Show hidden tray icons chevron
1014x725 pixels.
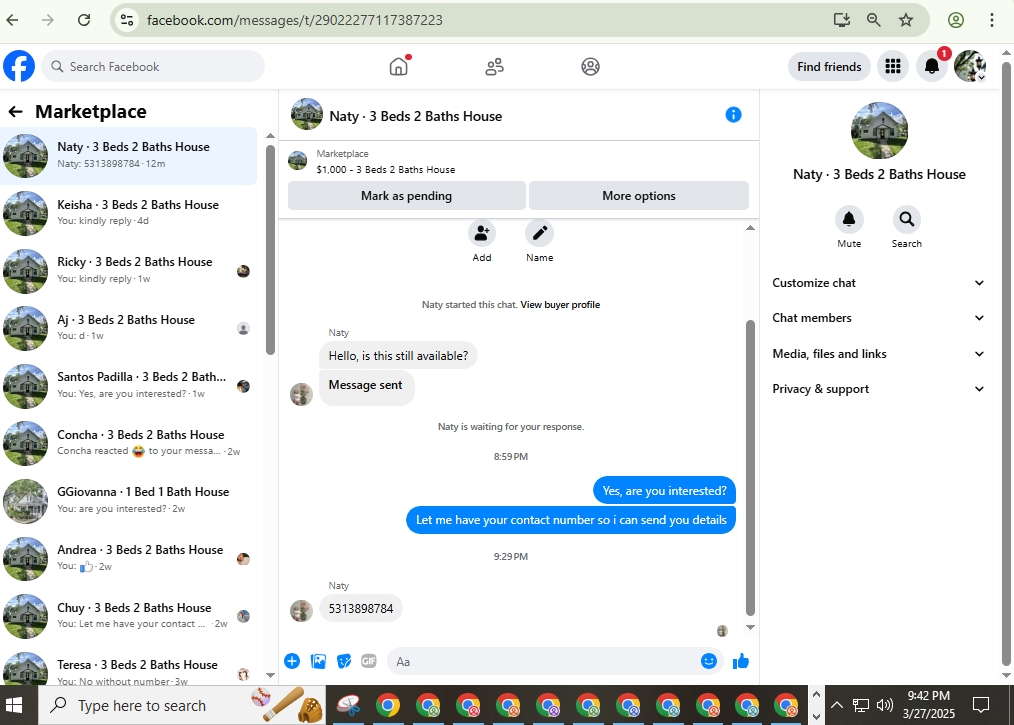pos(837,705)
